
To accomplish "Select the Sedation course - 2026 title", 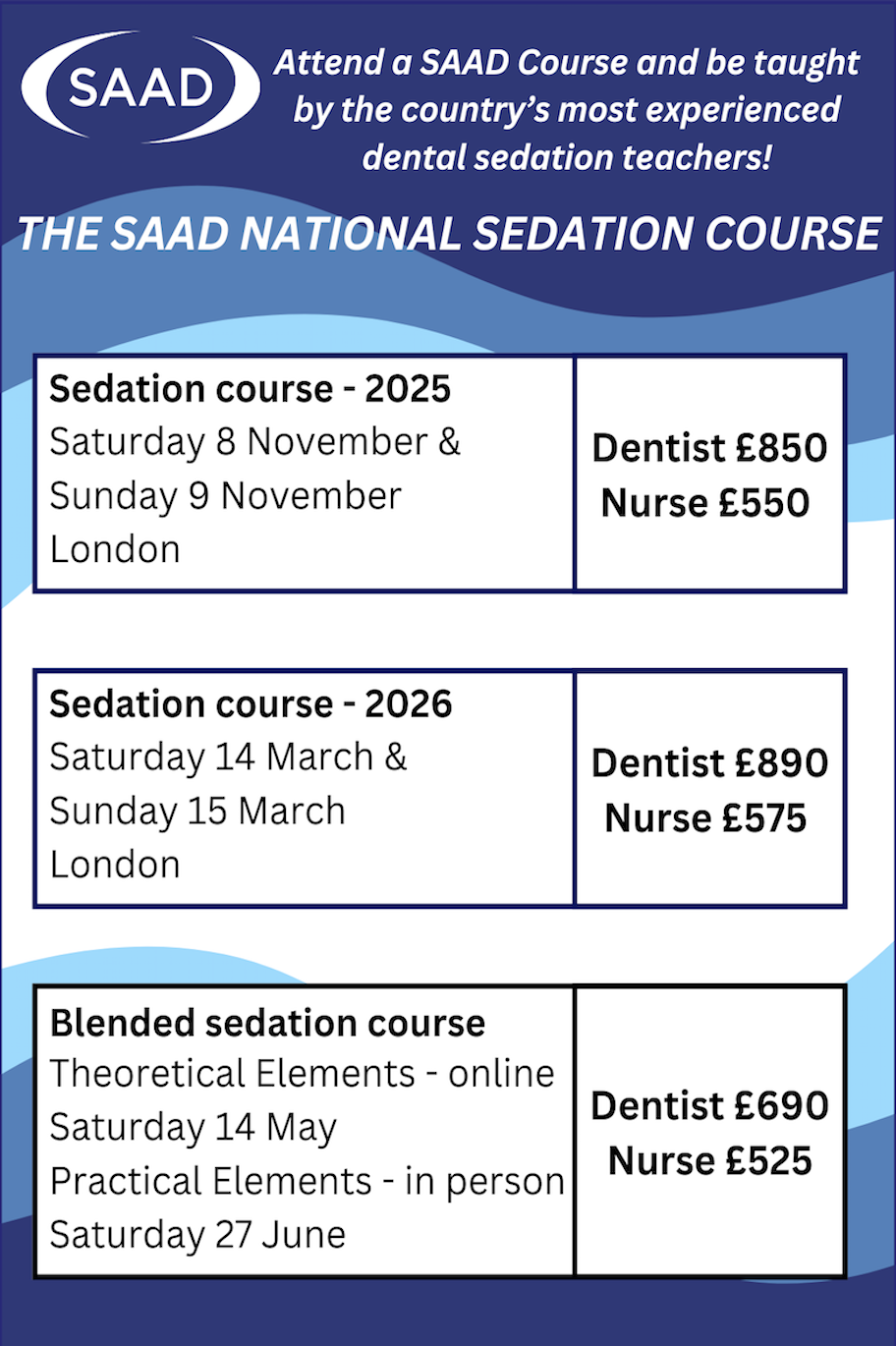I will 252,704.
